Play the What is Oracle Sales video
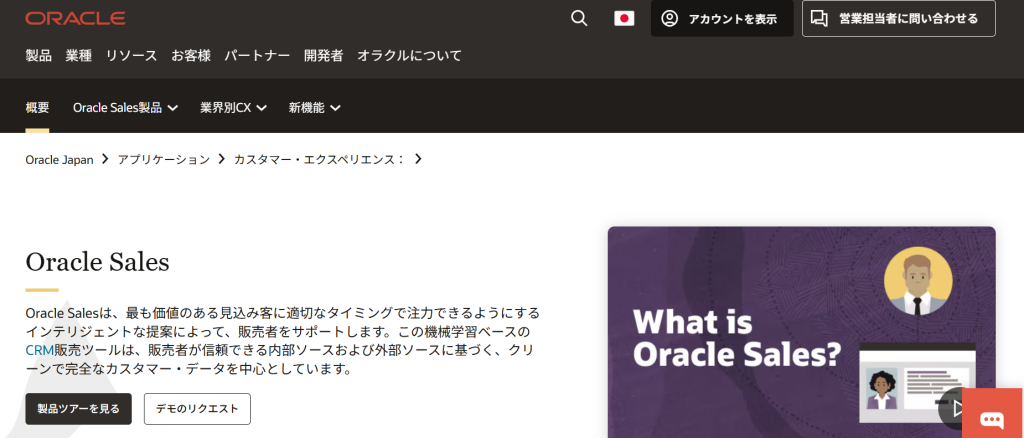The height and width of the screenshot is (438, 1024). (x=957, y=409)
